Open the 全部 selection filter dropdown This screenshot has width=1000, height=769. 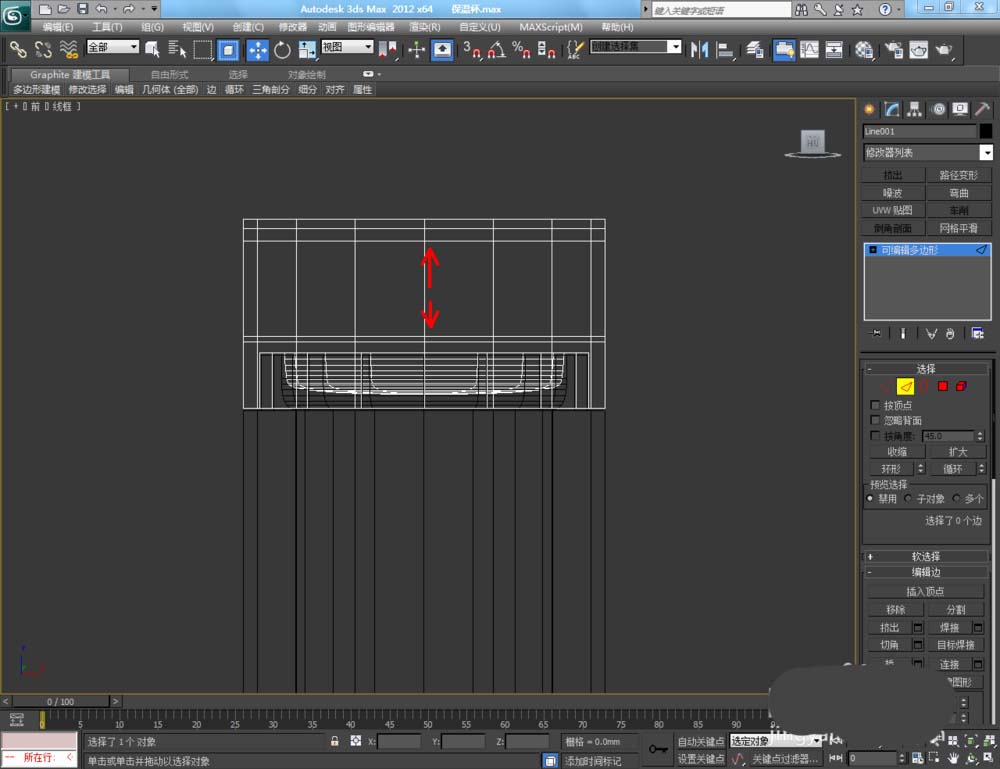(112, 47)
